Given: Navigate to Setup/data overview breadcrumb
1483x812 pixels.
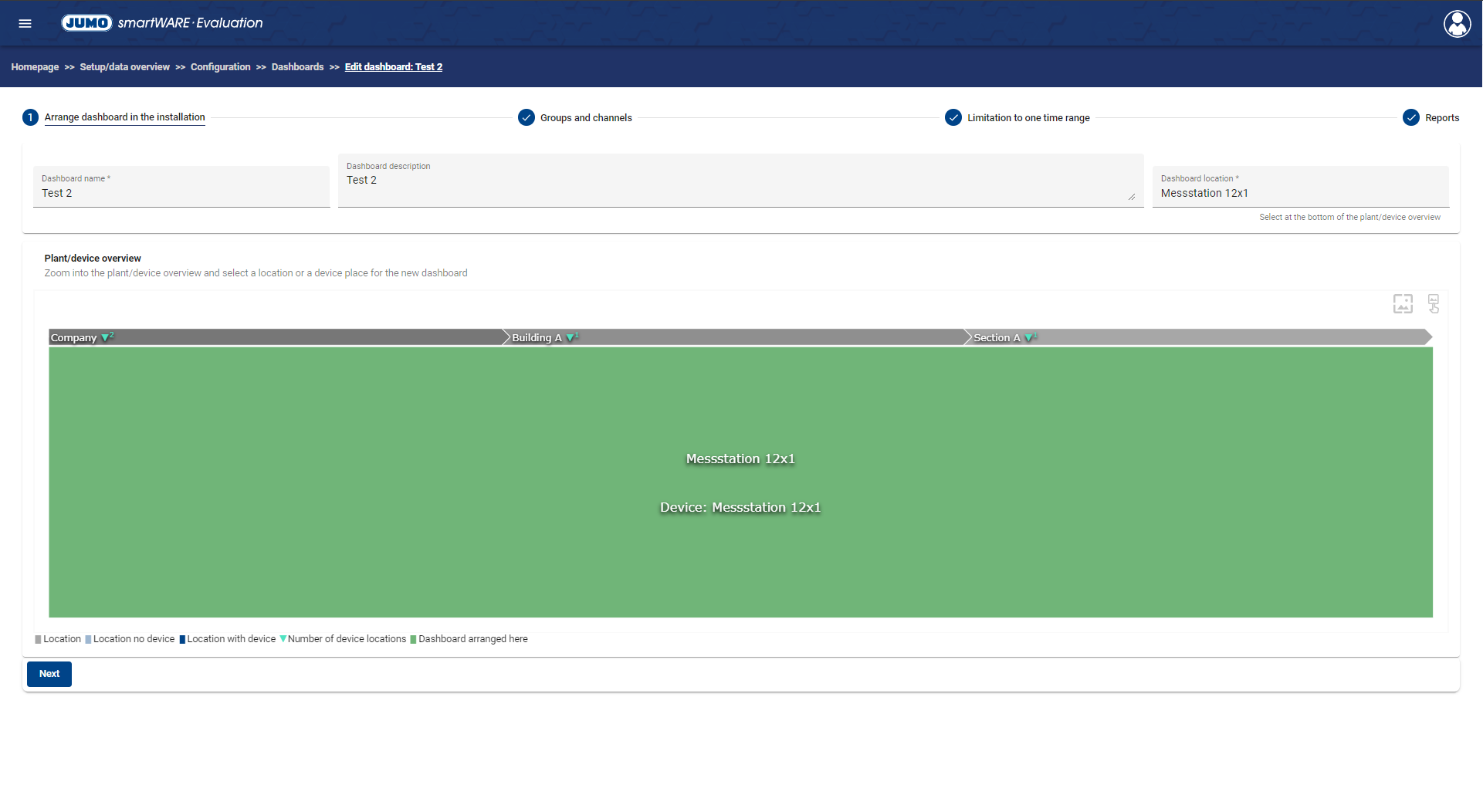Looking at the screenshot, I should [x=124, y=67].
